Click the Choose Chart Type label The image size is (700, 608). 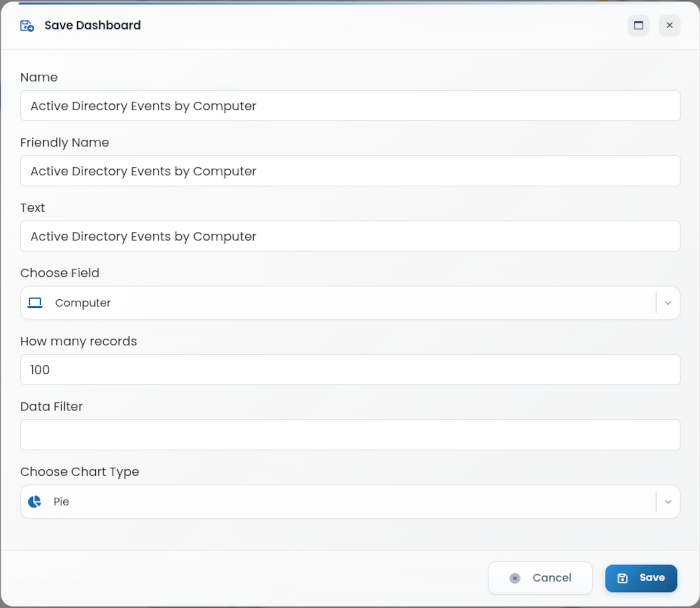(x=79, y=472)
